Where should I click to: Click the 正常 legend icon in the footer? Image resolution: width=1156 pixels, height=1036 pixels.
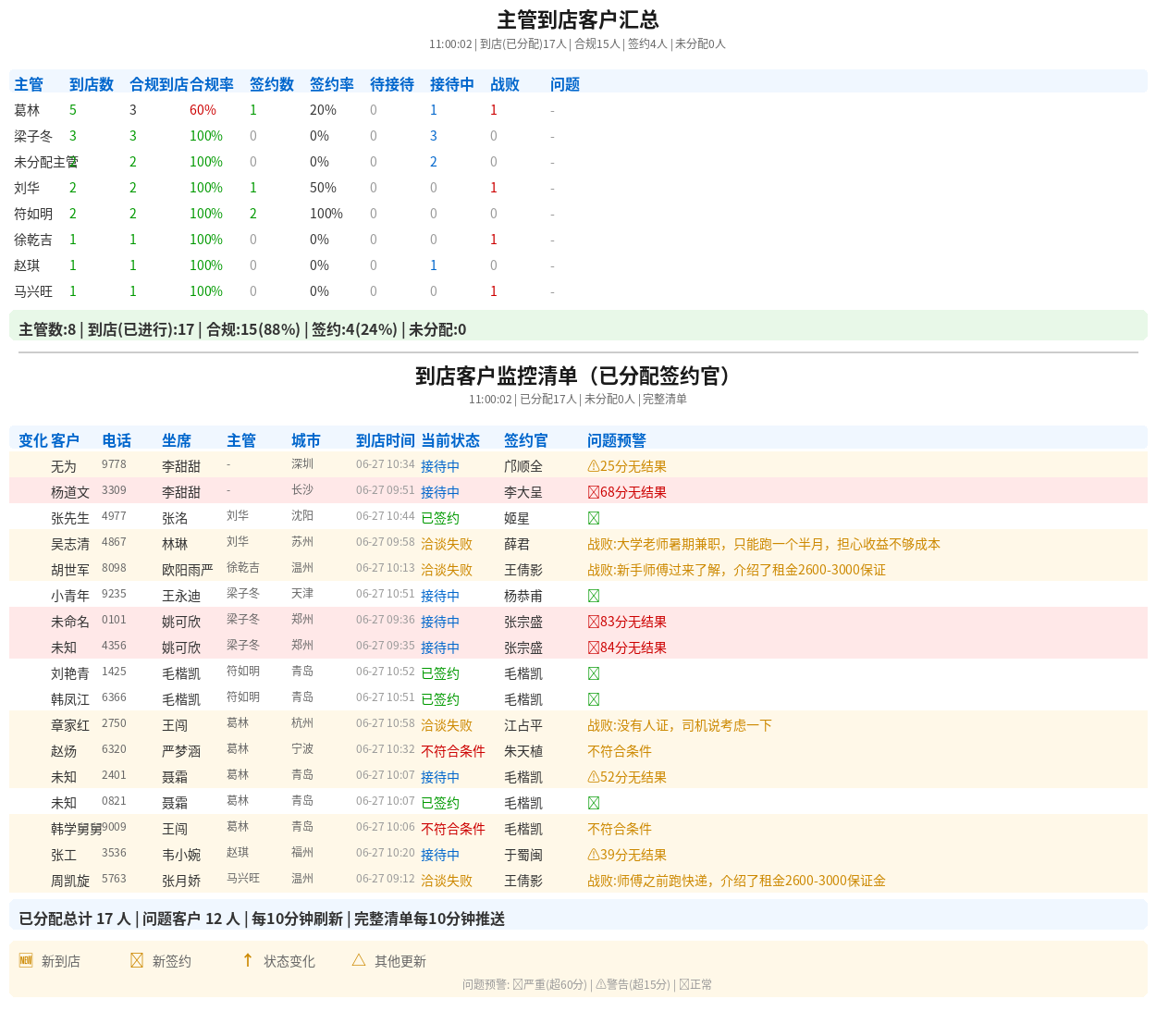[x=684, y=985]
